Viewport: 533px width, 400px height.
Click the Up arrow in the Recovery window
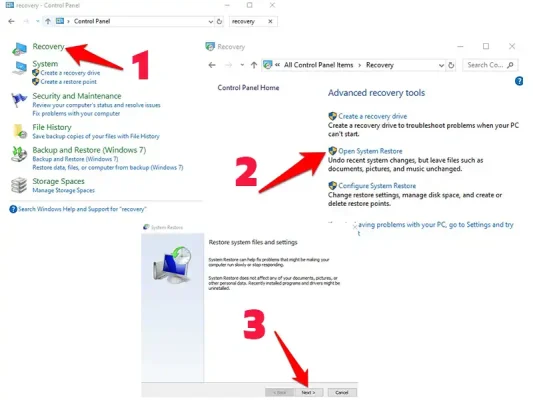(254, 65)
